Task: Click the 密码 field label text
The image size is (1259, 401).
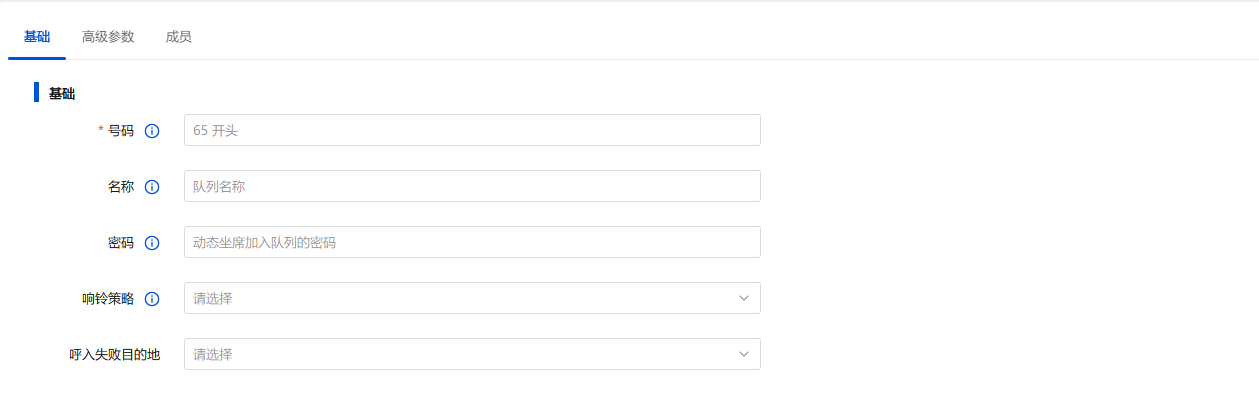Action: pyautogui.click(x=121, y=243)
